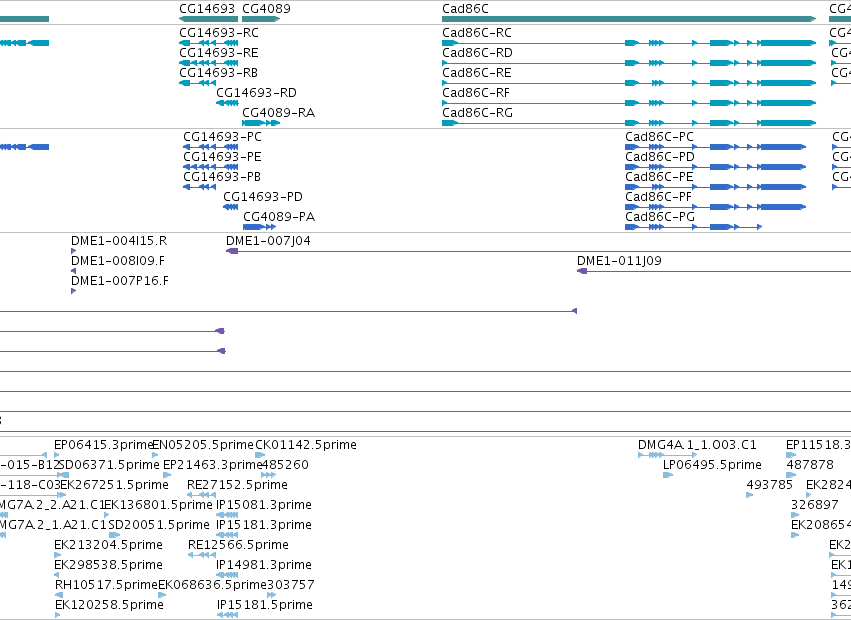
Task: Select the 493785 feature label
Action: pos(770,485)
